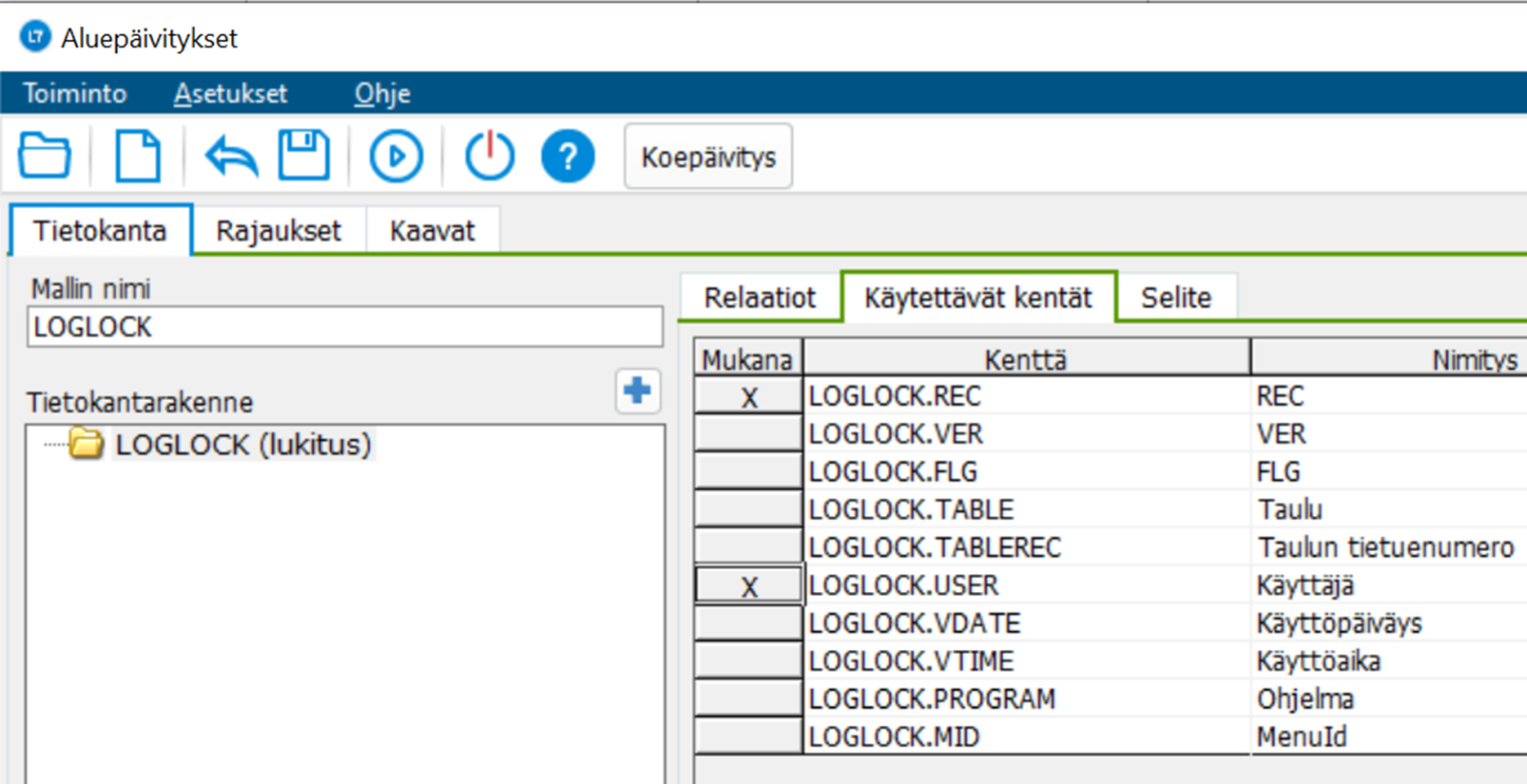Add table using blue plus icon

637,391
